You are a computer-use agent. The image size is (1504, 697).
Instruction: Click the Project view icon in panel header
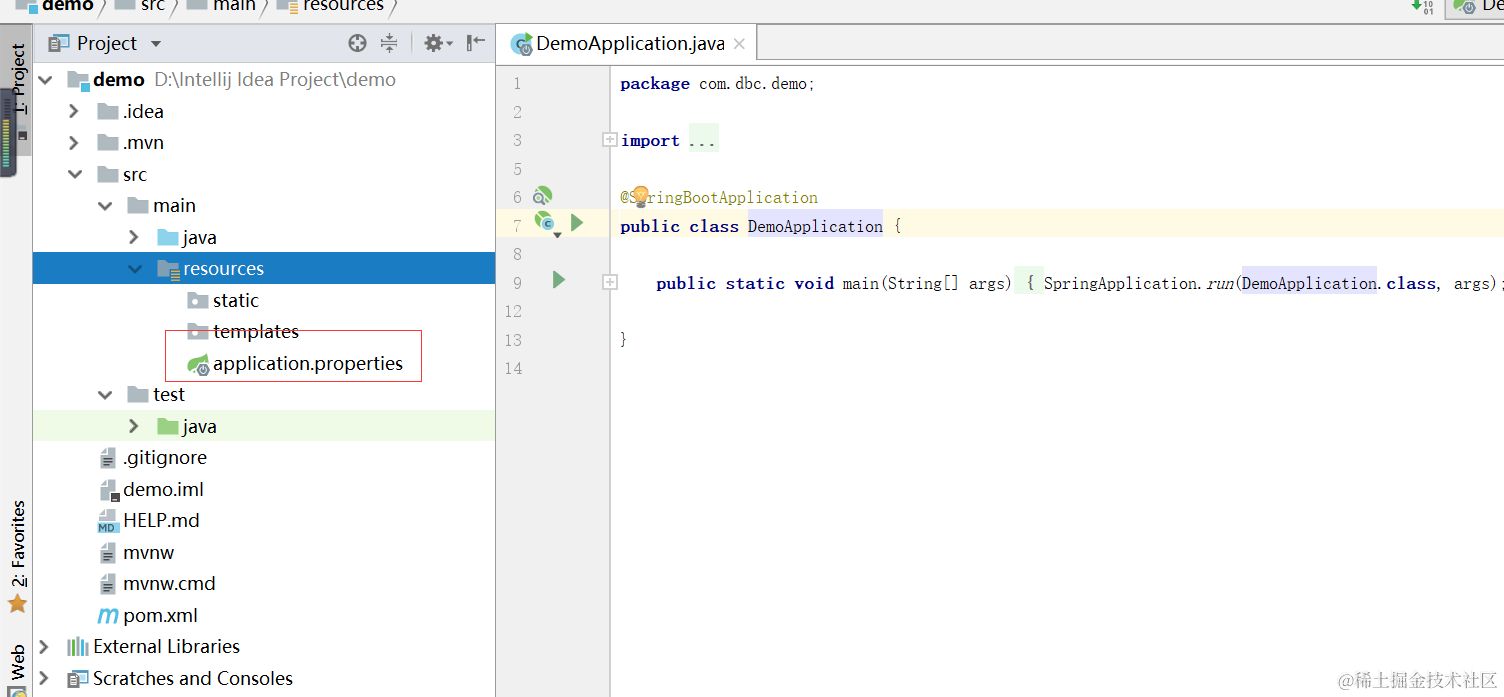tap(59, 43)
